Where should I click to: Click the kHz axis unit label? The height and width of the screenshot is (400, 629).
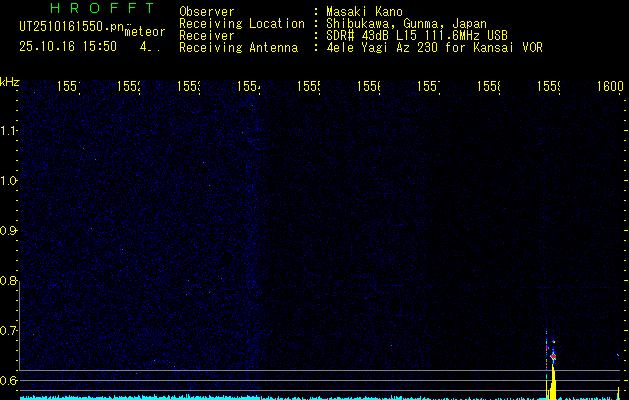[x=9, y=83]
